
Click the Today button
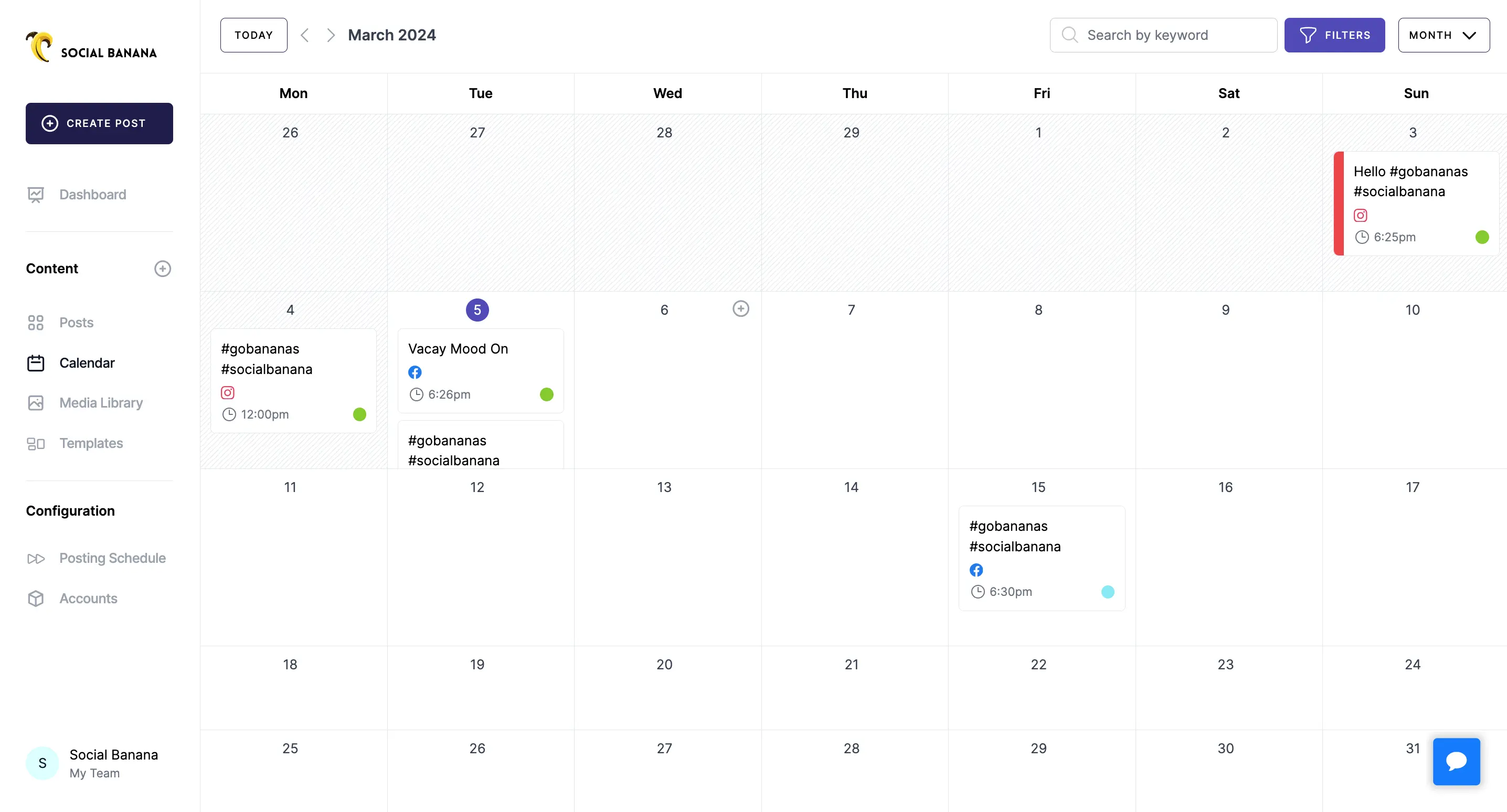click(253, 35)
